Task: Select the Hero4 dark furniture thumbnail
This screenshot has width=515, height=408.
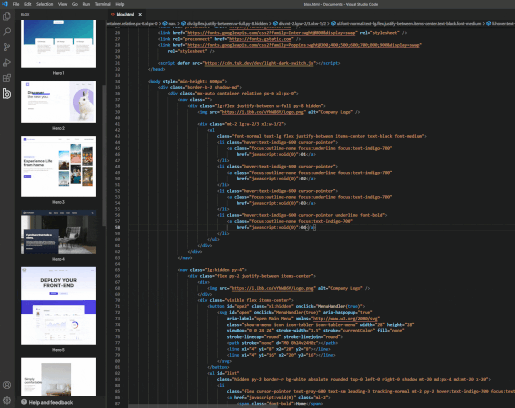Action: coord(58,232)
